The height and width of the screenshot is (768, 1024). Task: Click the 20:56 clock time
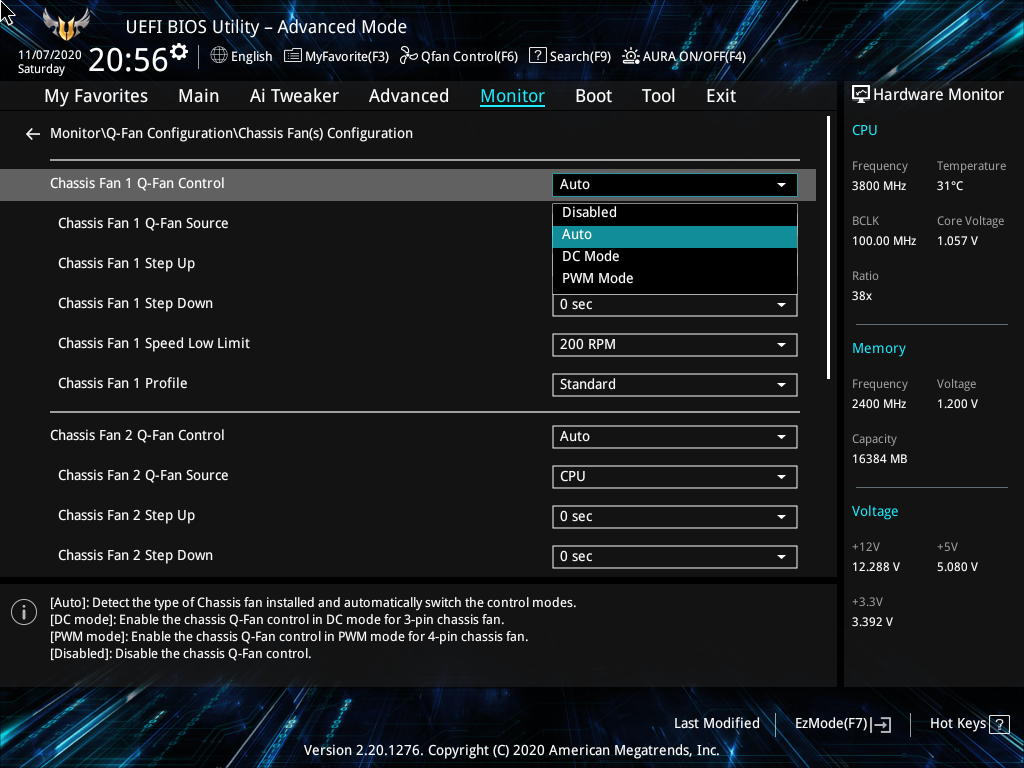pos(128,60)
